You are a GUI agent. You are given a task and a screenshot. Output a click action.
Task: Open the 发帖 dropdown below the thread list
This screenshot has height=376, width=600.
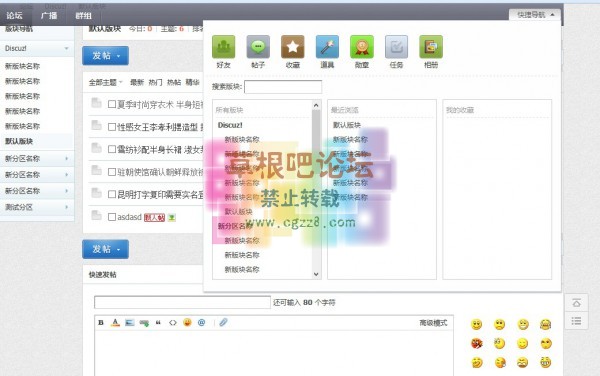[x=105, y=249]
